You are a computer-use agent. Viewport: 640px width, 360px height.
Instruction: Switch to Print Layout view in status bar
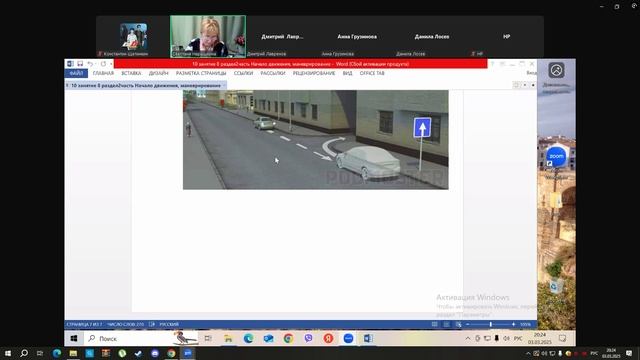pyautogui.click(x=447, y=324)
